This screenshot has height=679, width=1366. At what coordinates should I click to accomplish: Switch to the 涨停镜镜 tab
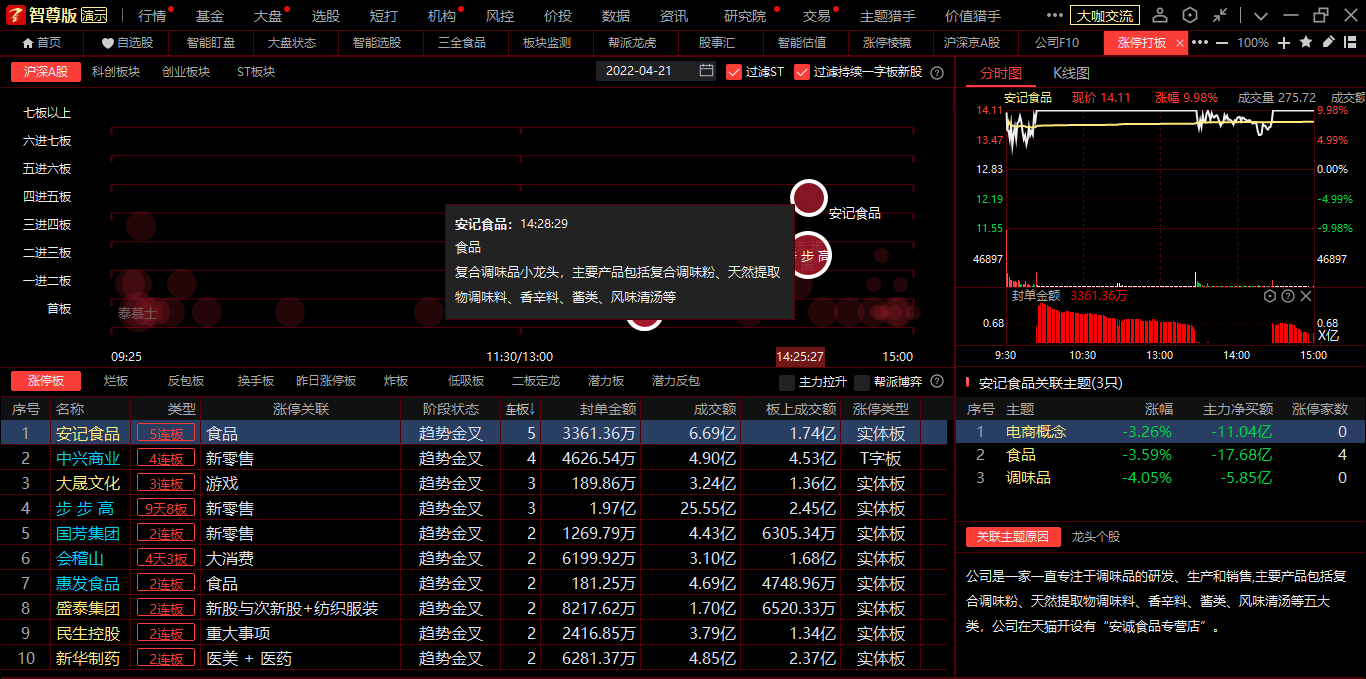(x=886, y=43)
